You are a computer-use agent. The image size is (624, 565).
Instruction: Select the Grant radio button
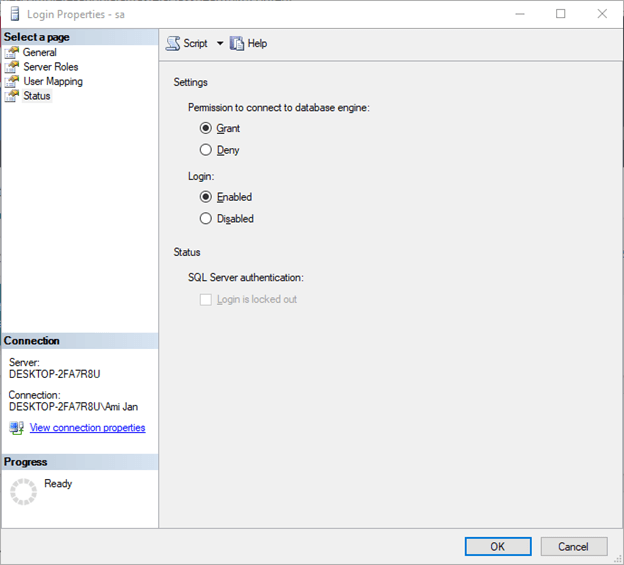[205, 128]
